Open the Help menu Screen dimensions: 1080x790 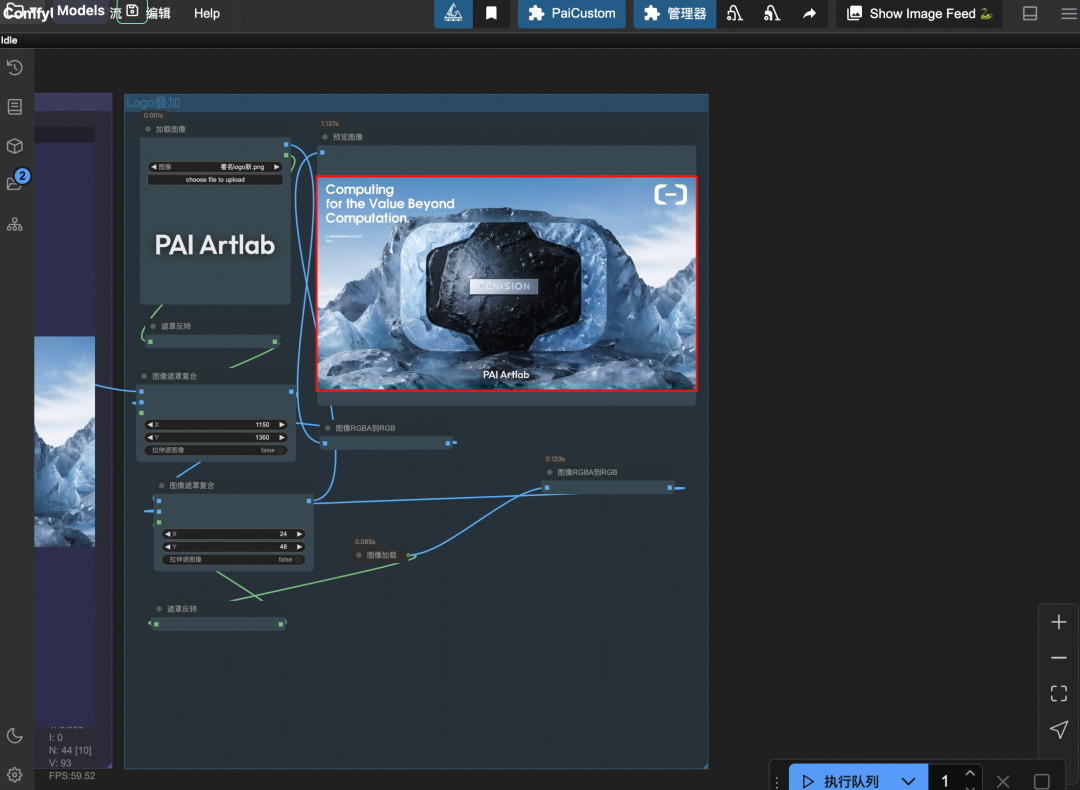(x=207, y=13)
